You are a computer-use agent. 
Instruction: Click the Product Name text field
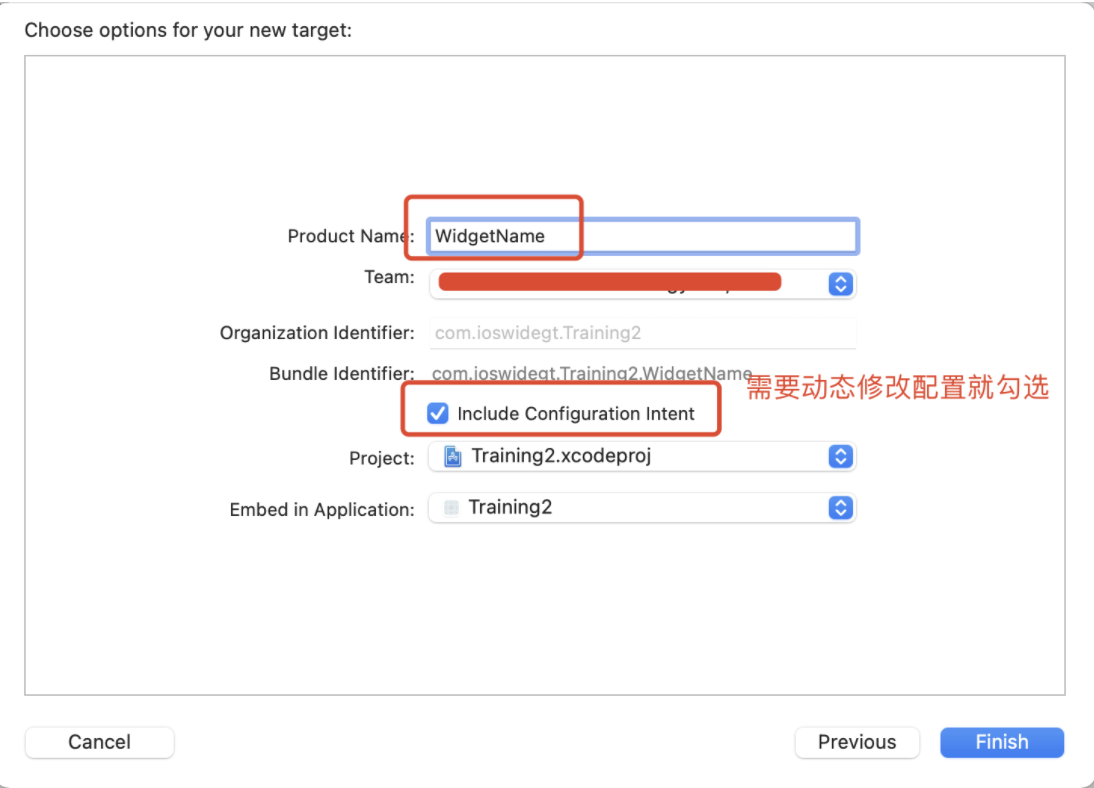[x=642, y=236]
